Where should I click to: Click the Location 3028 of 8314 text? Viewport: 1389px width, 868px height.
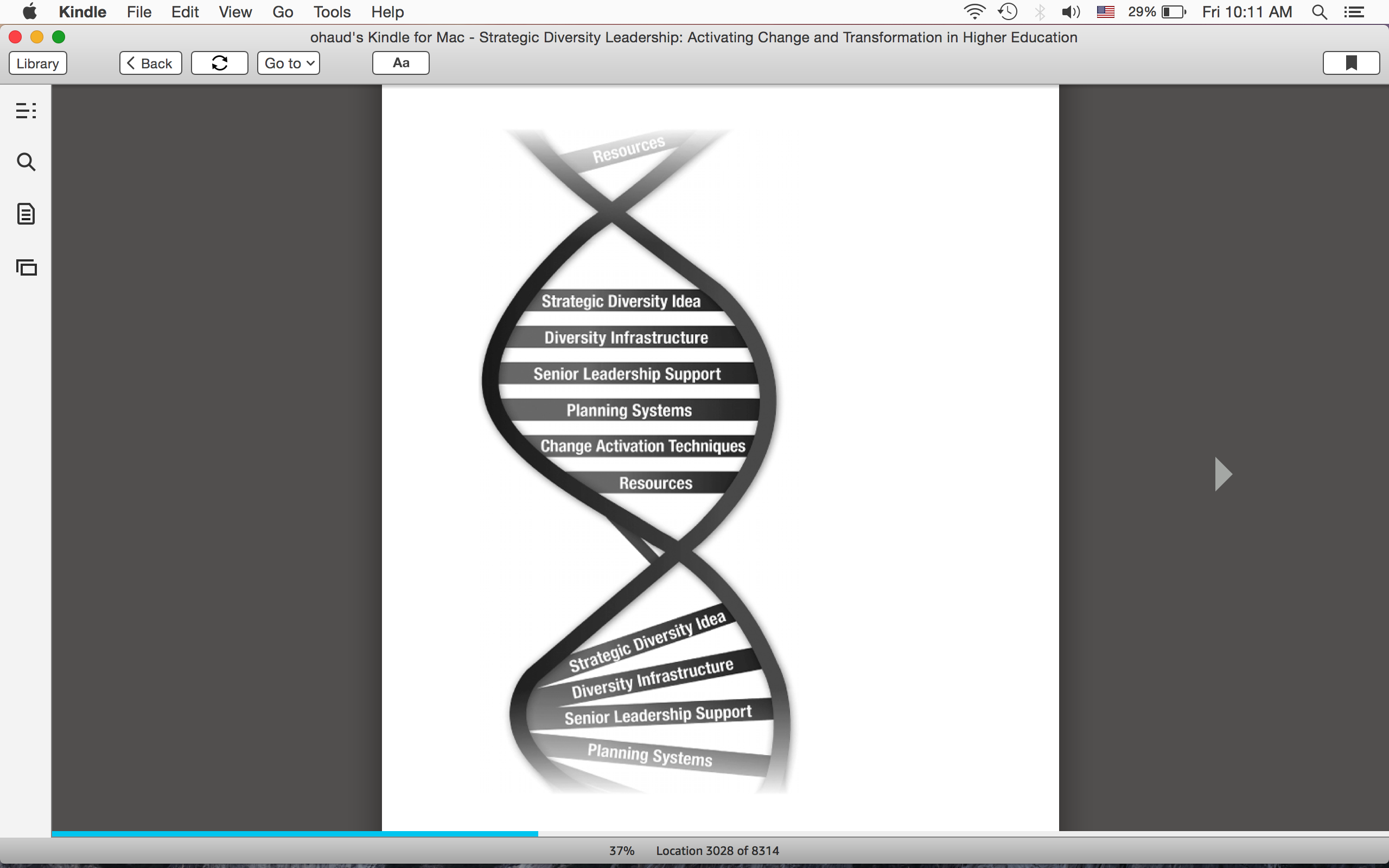717,851
